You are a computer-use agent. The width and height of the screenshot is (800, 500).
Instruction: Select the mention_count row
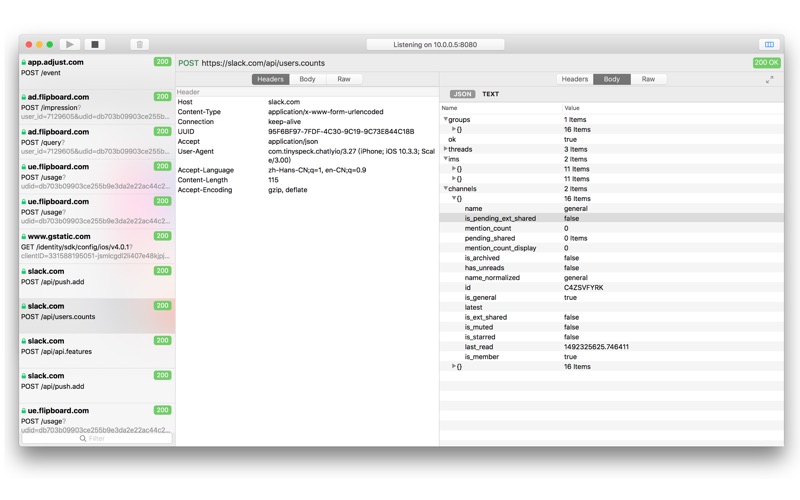(612, 228)
